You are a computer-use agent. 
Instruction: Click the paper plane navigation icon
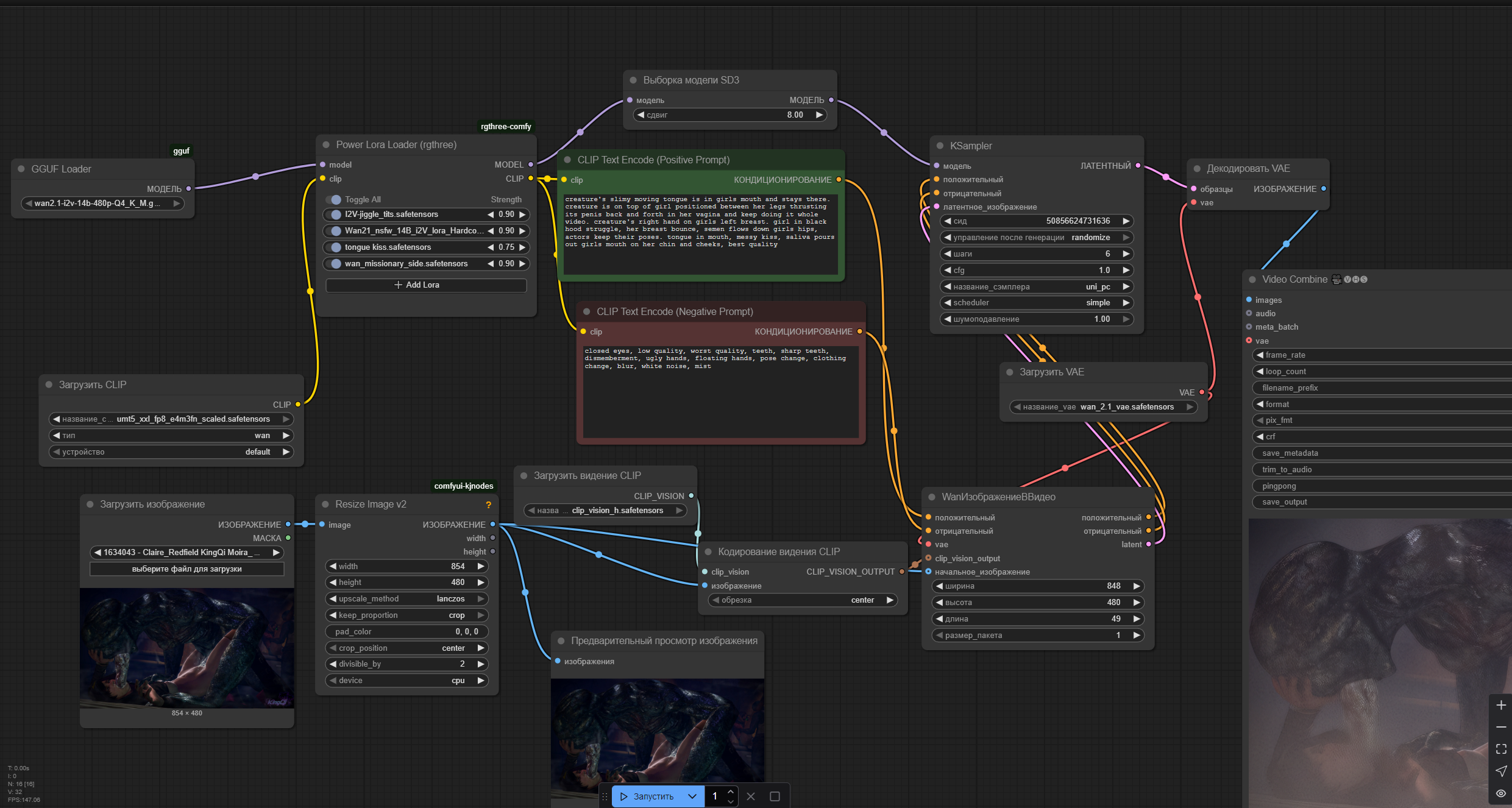(x=1500, y=771)
